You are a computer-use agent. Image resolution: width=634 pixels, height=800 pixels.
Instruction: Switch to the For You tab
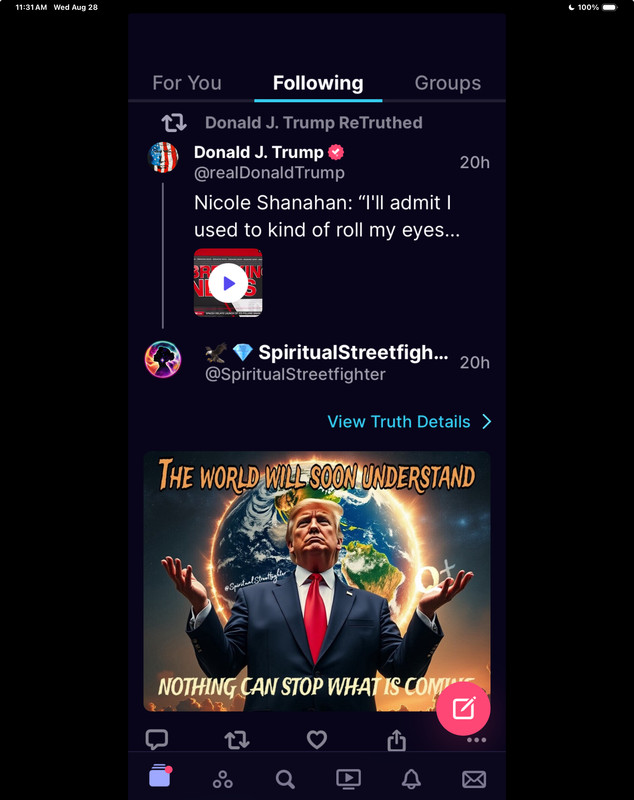click(187, 83)
